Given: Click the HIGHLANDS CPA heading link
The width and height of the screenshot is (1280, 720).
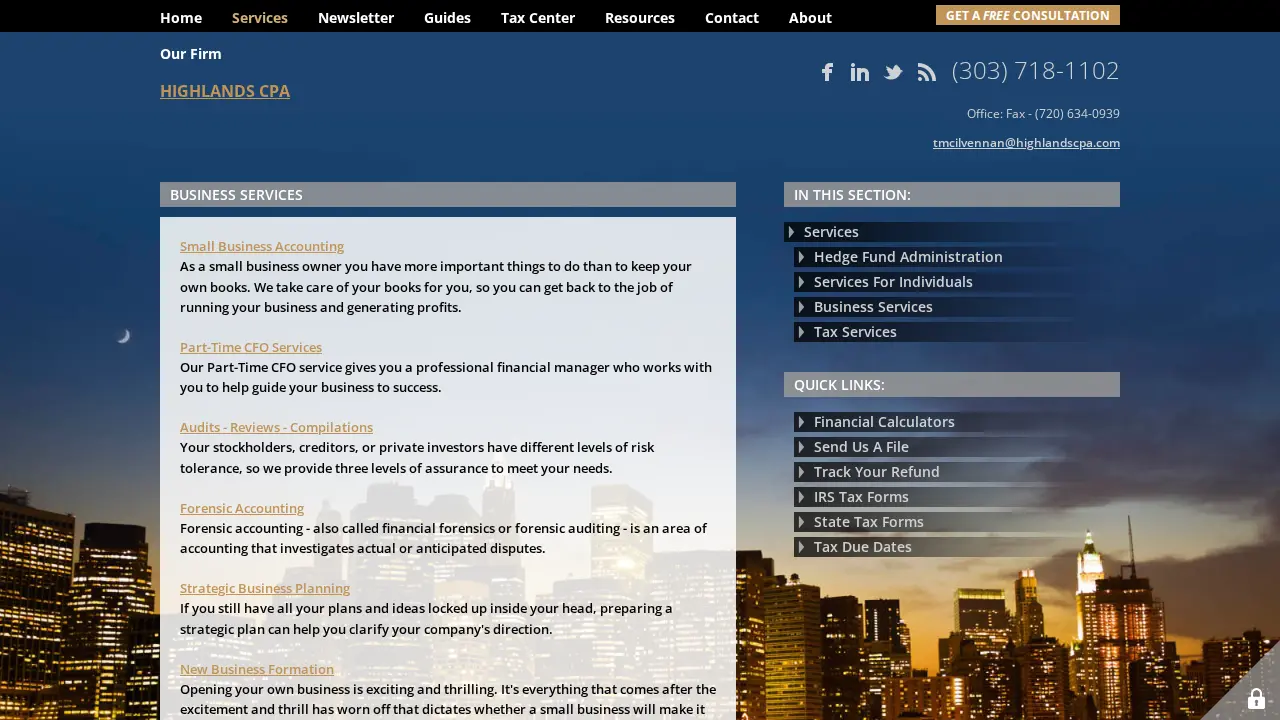Looking at the screenshot, I should 225,91.
